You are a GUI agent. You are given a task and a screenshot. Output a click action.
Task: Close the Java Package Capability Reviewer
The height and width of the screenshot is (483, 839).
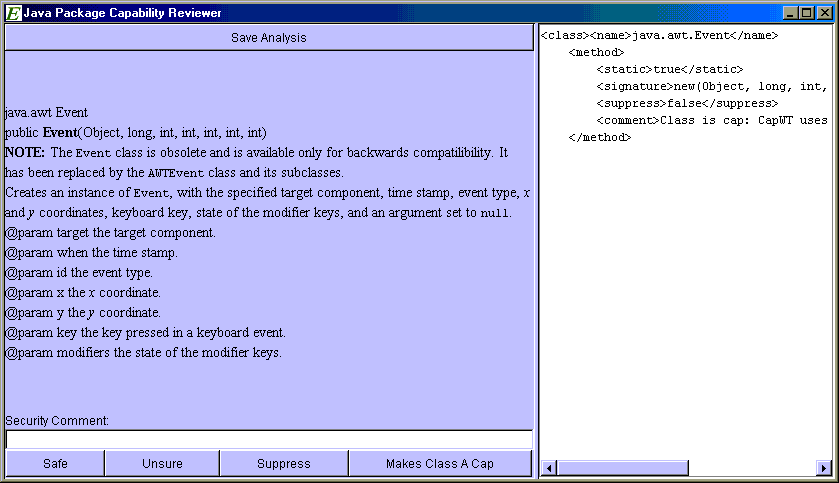click(x=825, y=13)
